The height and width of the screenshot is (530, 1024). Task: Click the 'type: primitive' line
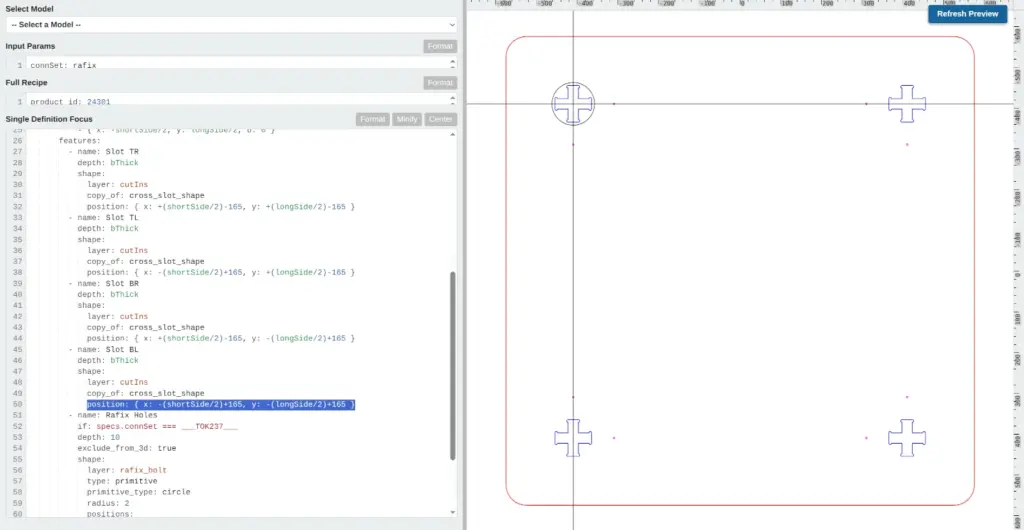122,481
